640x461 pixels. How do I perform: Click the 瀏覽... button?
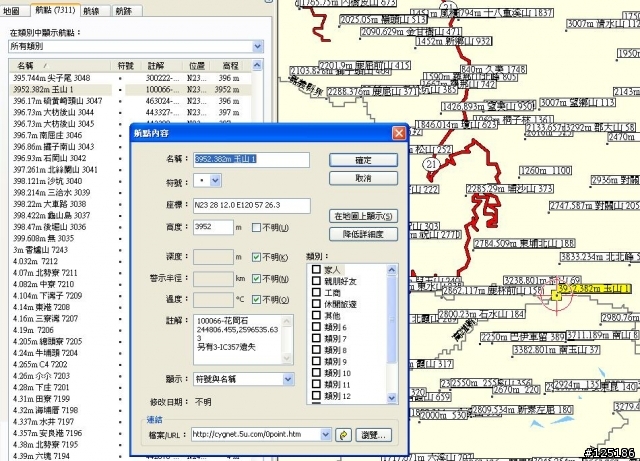coord(373,435)
